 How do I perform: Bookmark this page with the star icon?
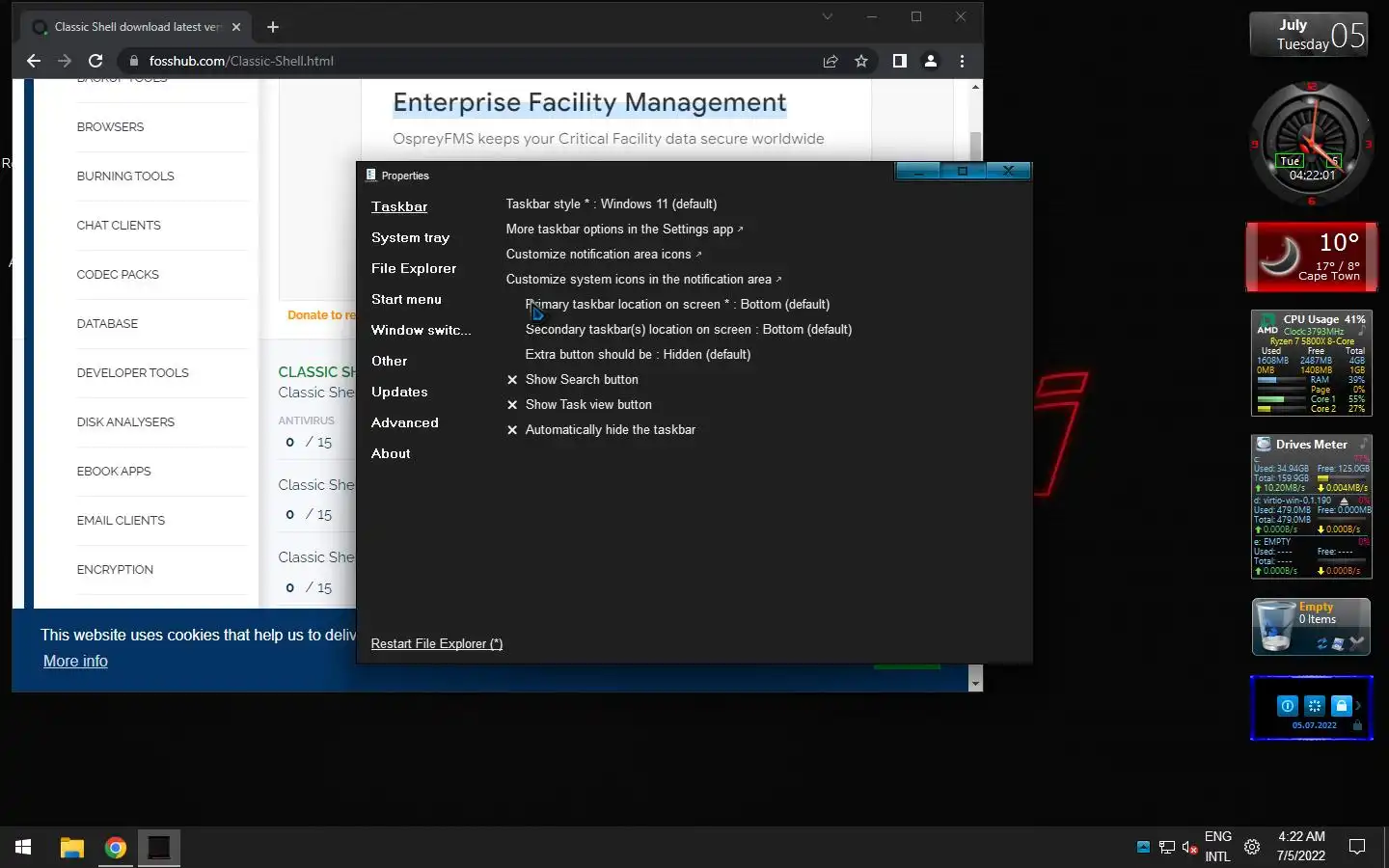[861, 61]
